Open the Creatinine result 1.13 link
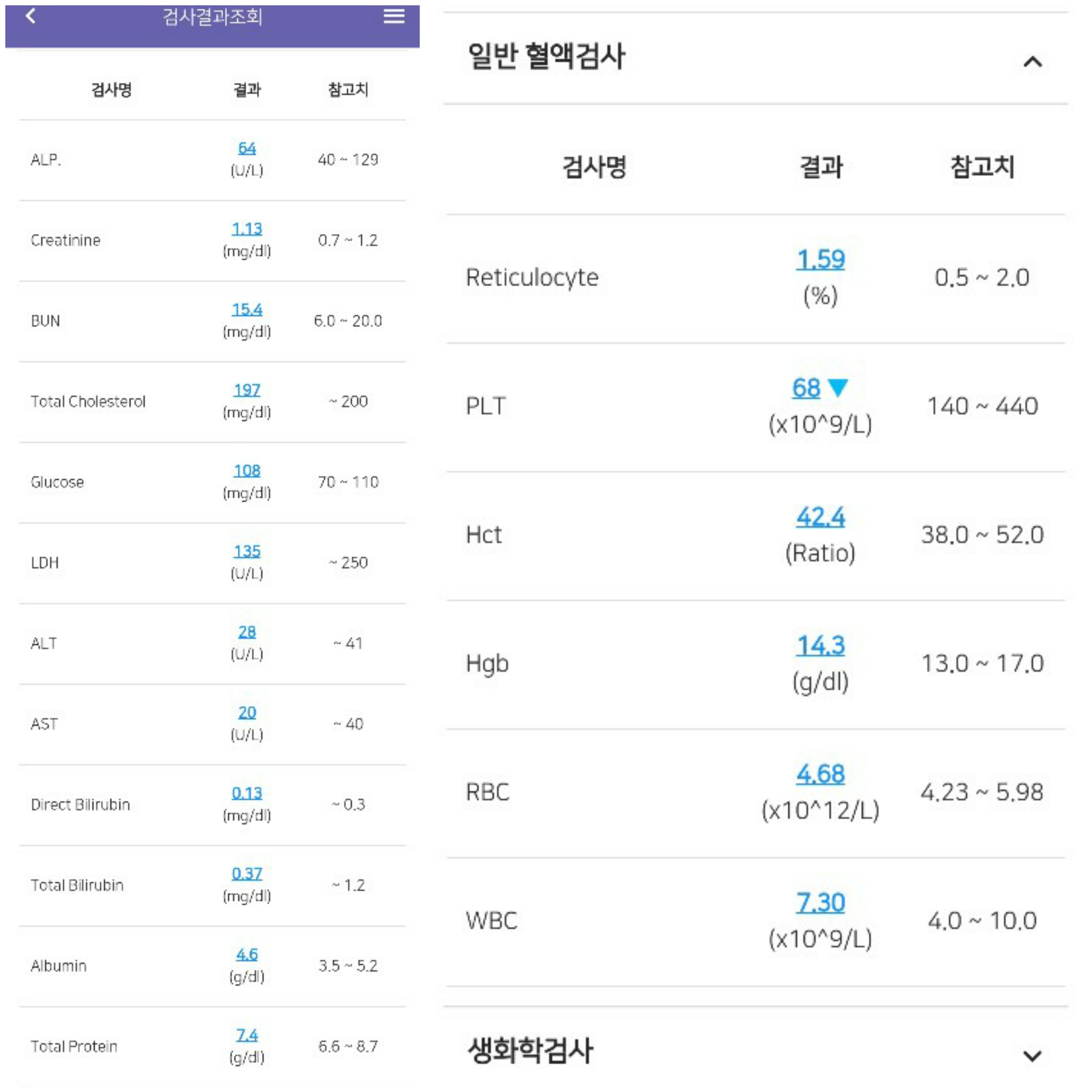 tap(247, 229)
